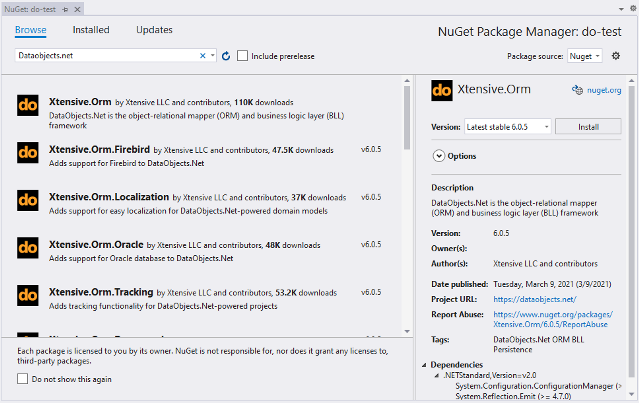Open the https://dataobjects.net/ project URL
639x403 pixels.
pos(535,299)
